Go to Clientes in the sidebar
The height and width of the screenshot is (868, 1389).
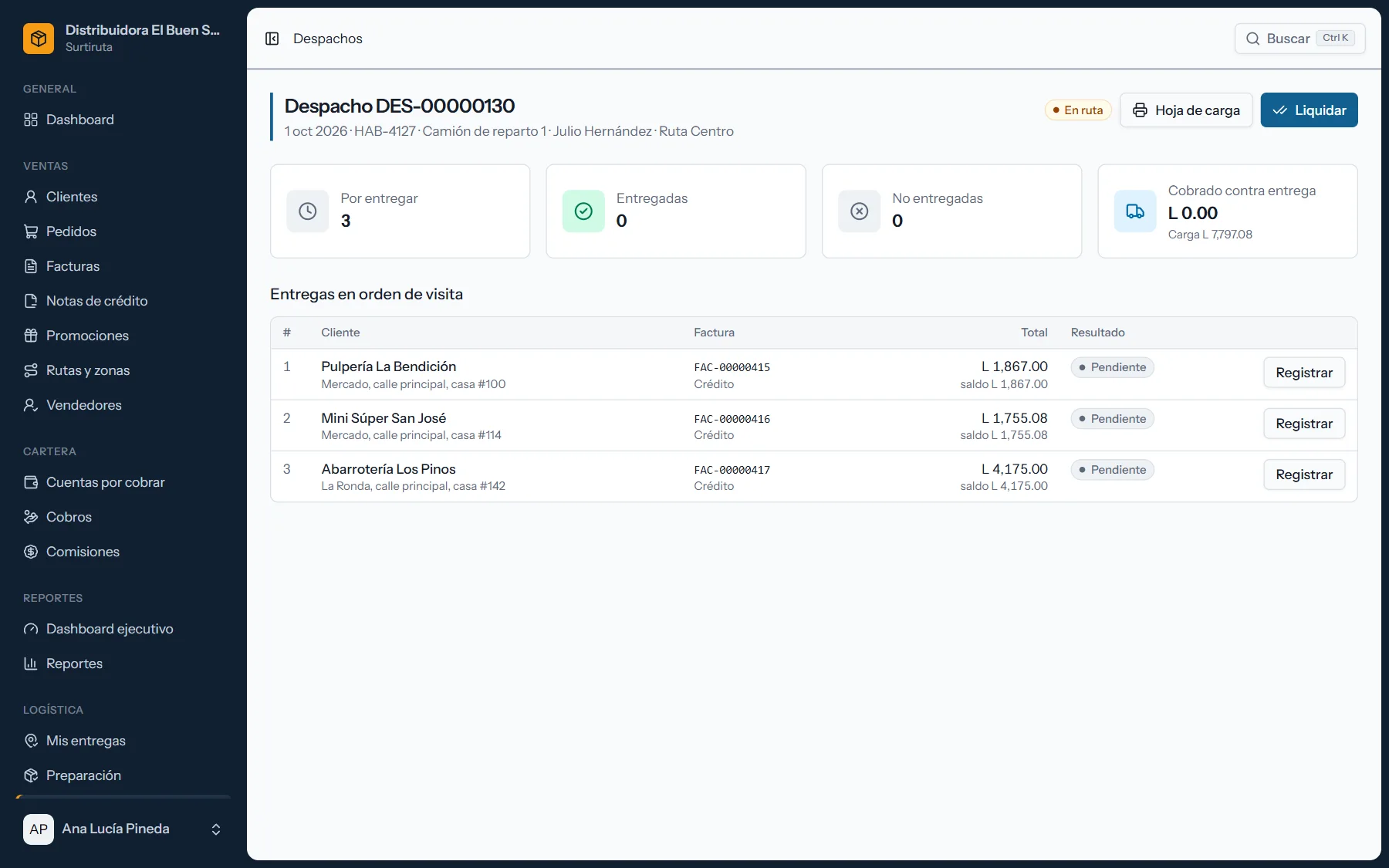(123, 197)
